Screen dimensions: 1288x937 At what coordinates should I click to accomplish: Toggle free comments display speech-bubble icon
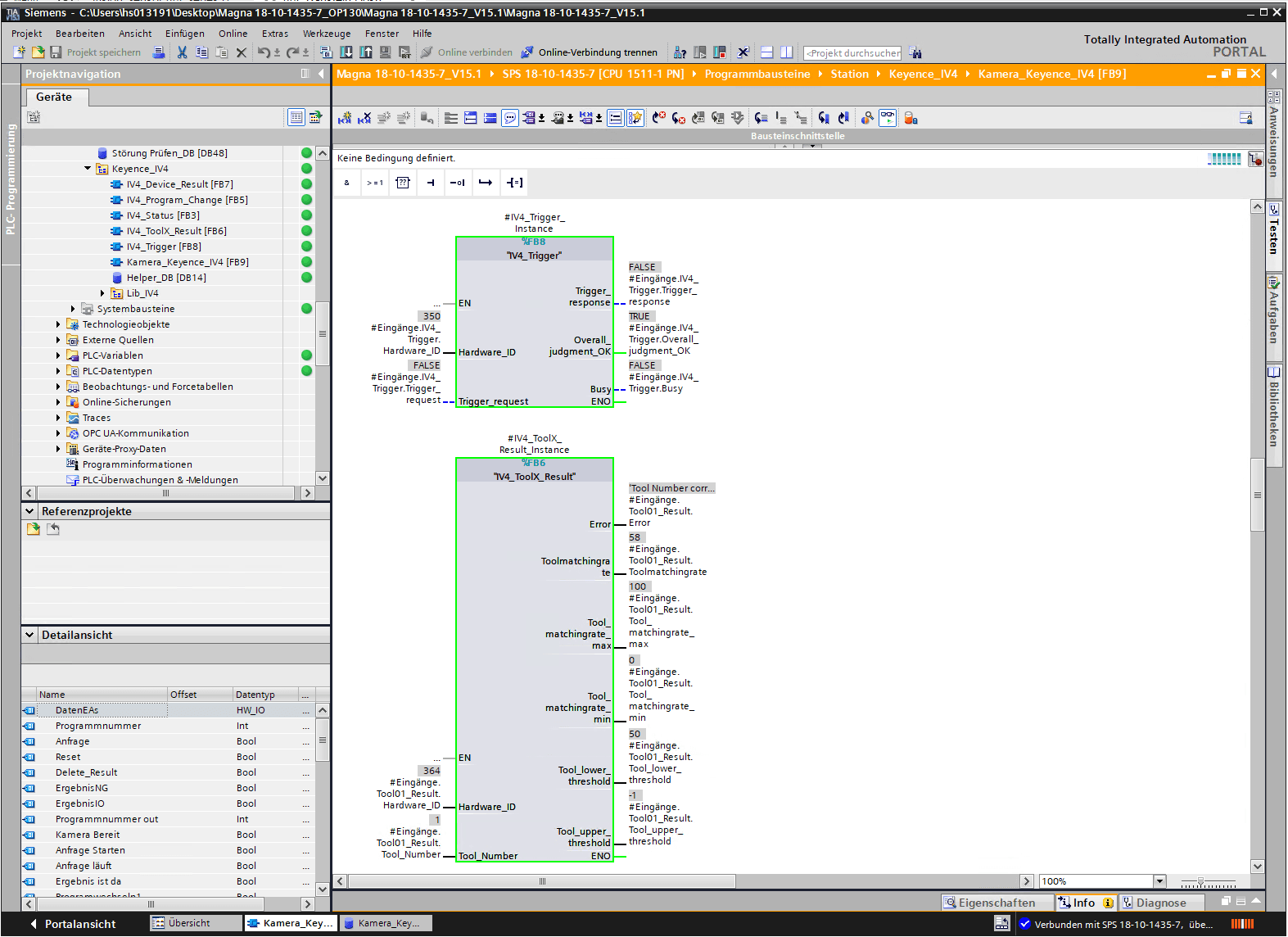[x=510, y=118]
